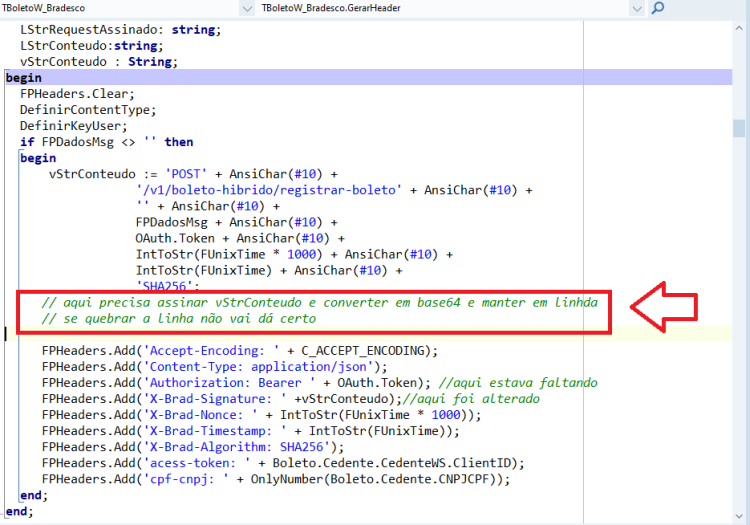Click the 'acess-token: ' header line

coord(283,463)
